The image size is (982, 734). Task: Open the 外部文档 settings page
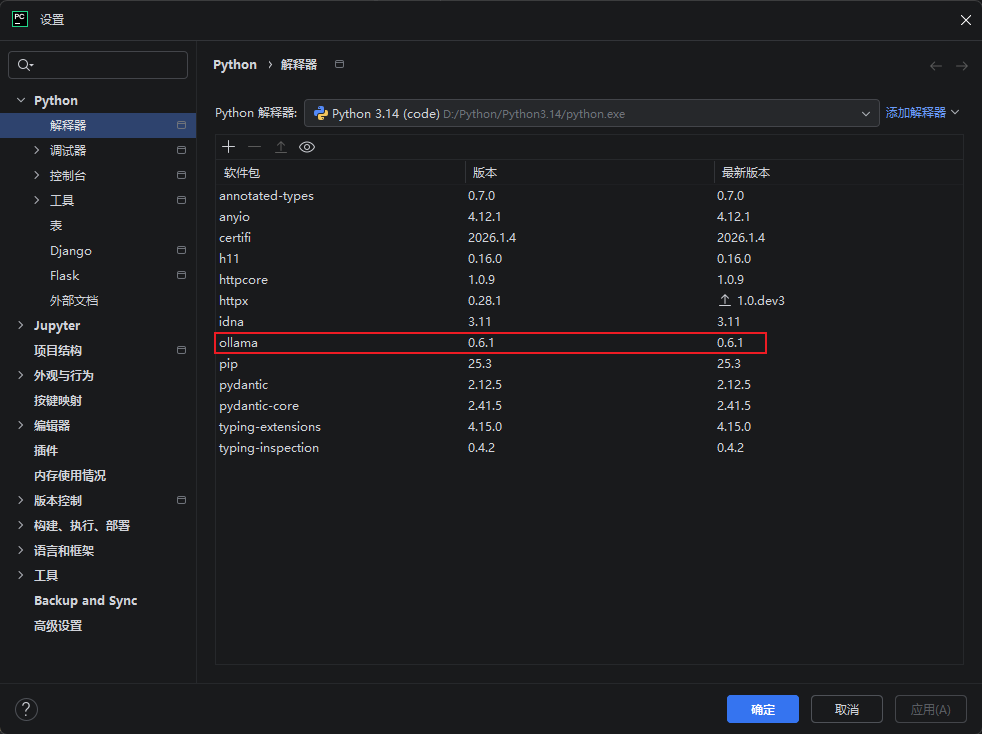click(x=74, y=301)
